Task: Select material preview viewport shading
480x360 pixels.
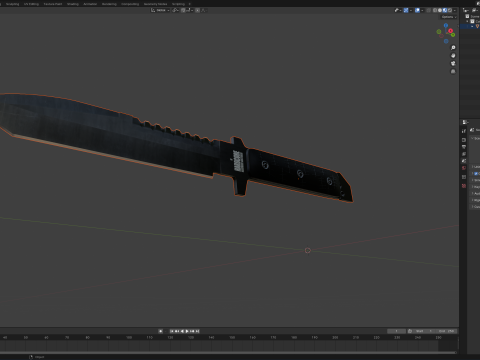Action: click(x=445, y=10)
